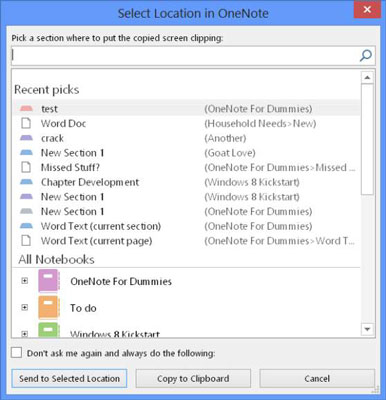Click the purple OneNote For Dummies notebook icon
The height and width of the screenshot is (400, 386).
coord(49,281)
